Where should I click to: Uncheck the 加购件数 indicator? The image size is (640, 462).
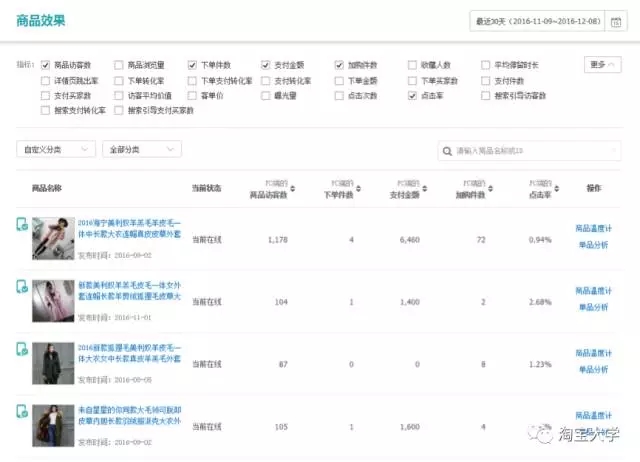click(x=339, y=65)
